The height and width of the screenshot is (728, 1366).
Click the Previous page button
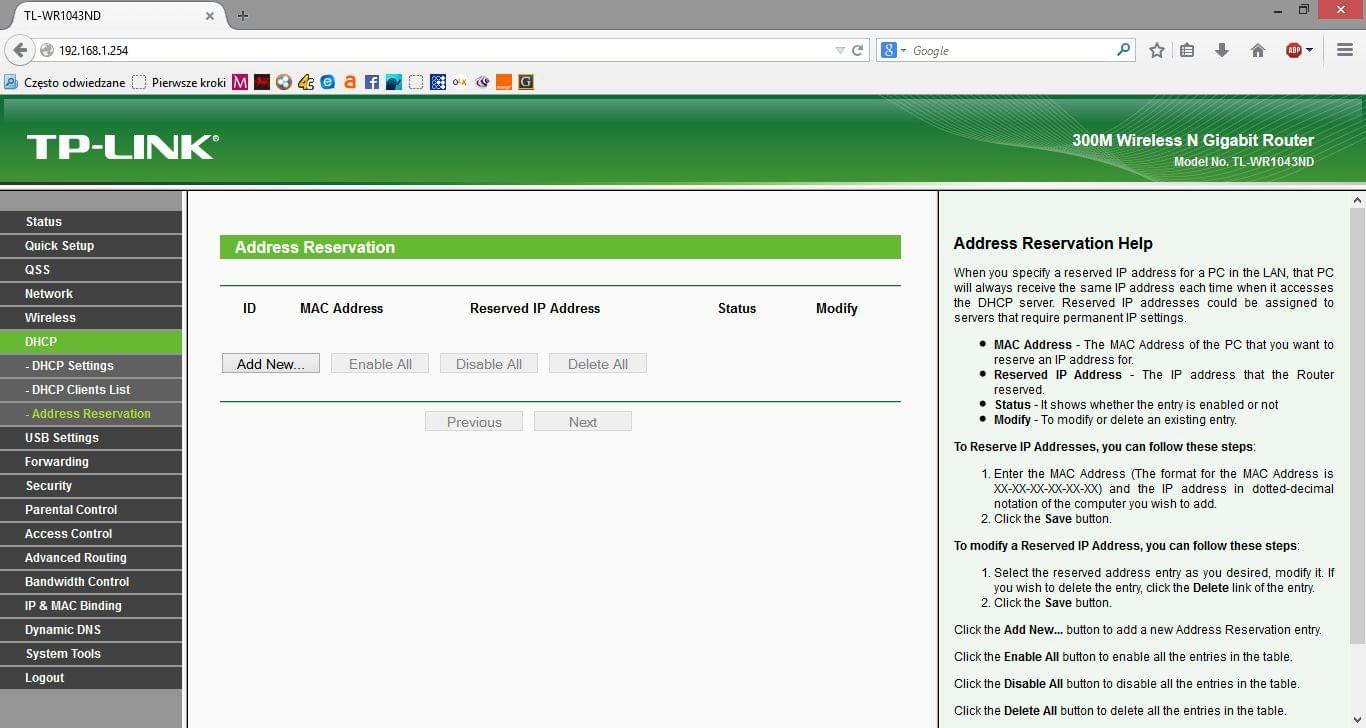point(474,422)
